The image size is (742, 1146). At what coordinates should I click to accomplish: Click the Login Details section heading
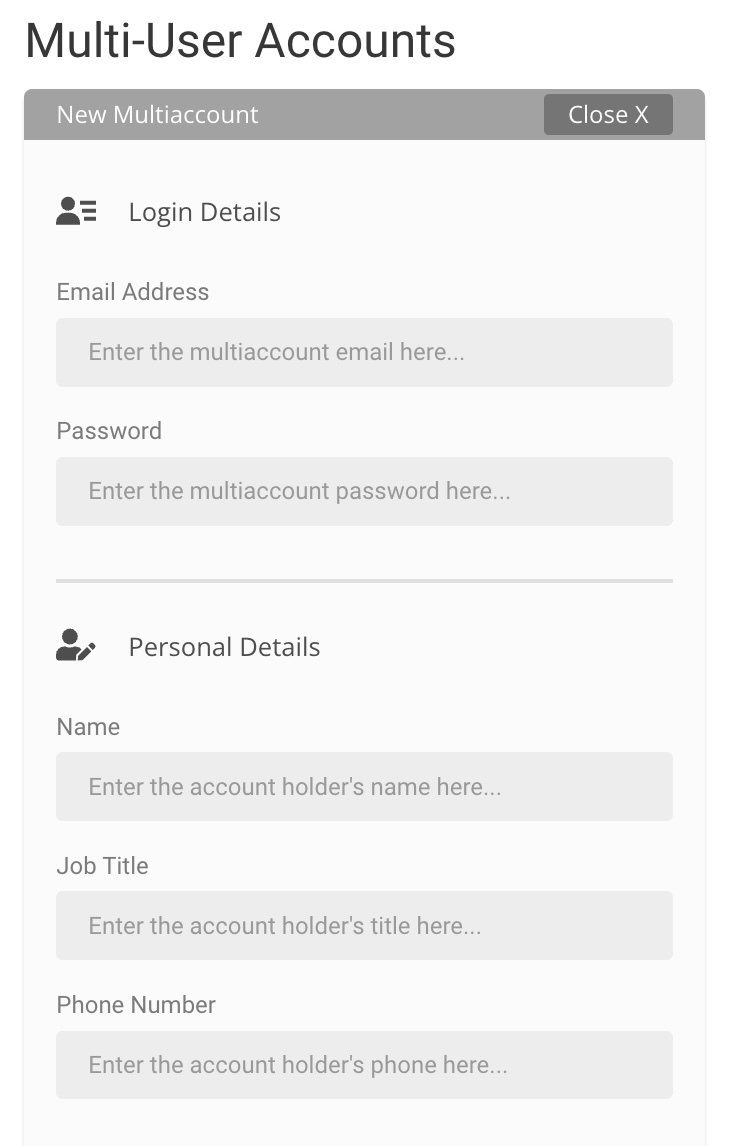point(205,212)
